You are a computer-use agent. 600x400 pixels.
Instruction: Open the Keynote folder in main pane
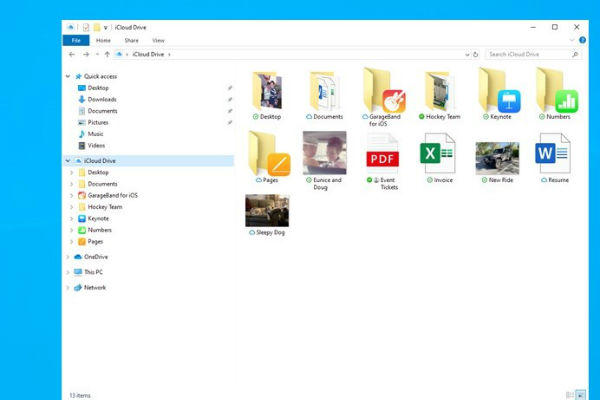497,91
